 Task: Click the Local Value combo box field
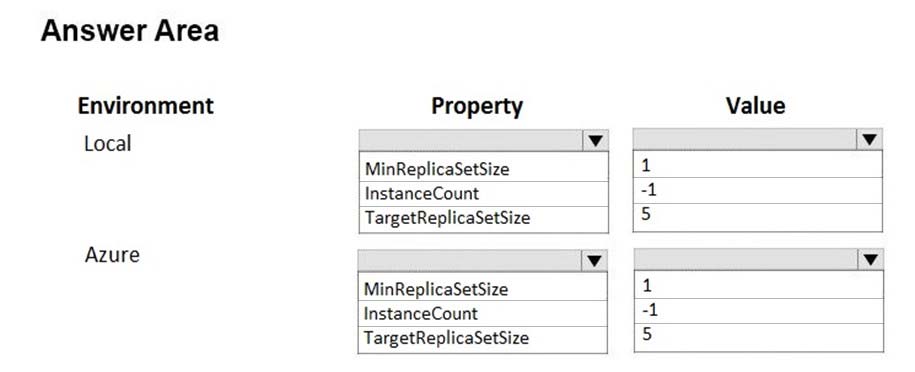tap(757, 140)
